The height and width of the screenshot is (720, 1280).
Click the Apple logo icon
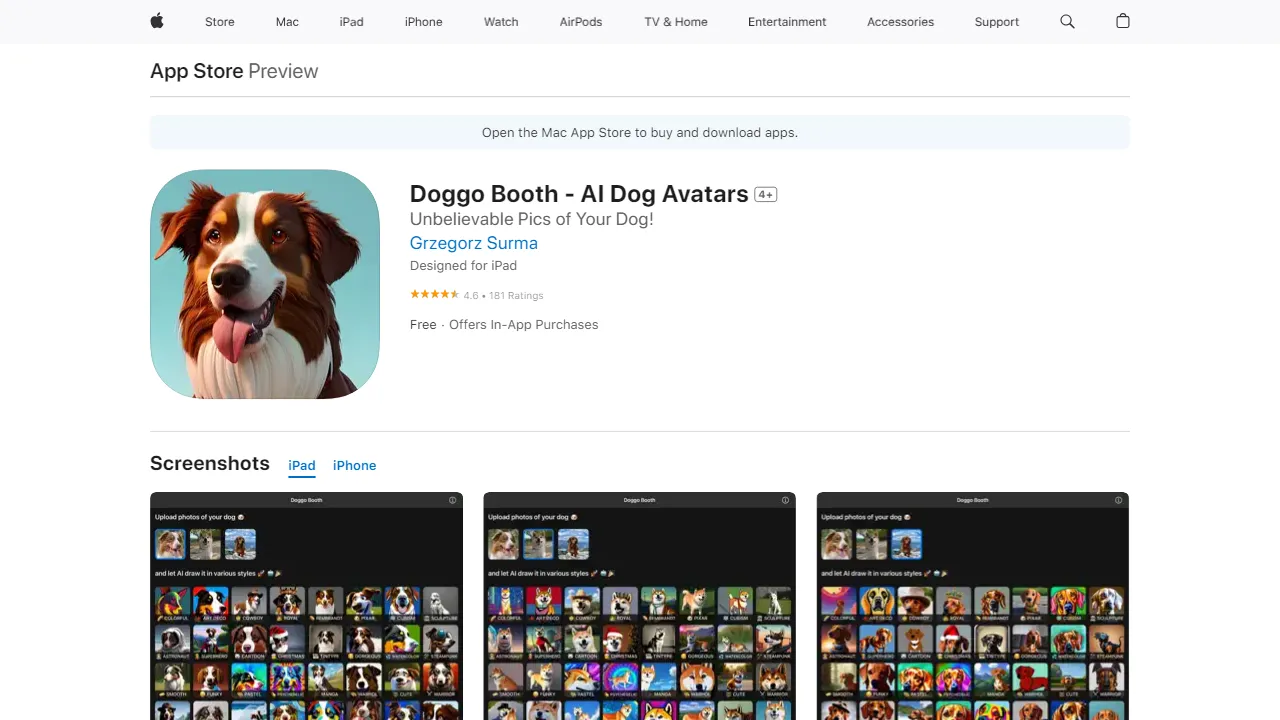click(x=157, y=21)
